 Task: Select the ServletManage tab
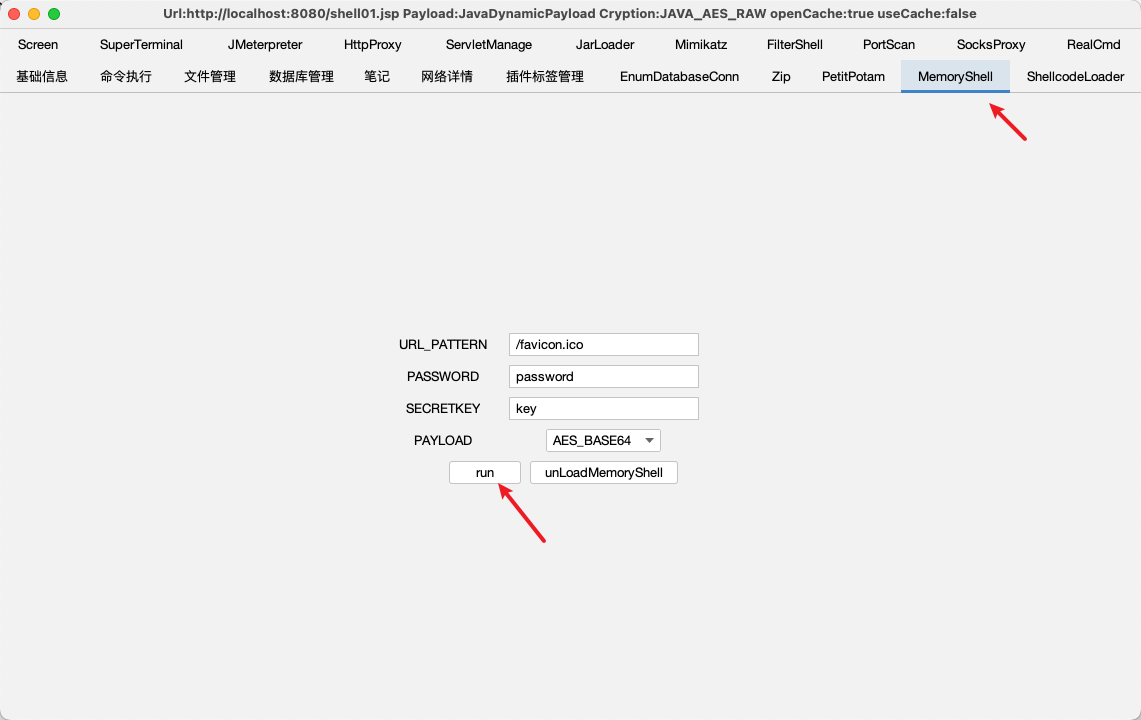tap(489, 45)
